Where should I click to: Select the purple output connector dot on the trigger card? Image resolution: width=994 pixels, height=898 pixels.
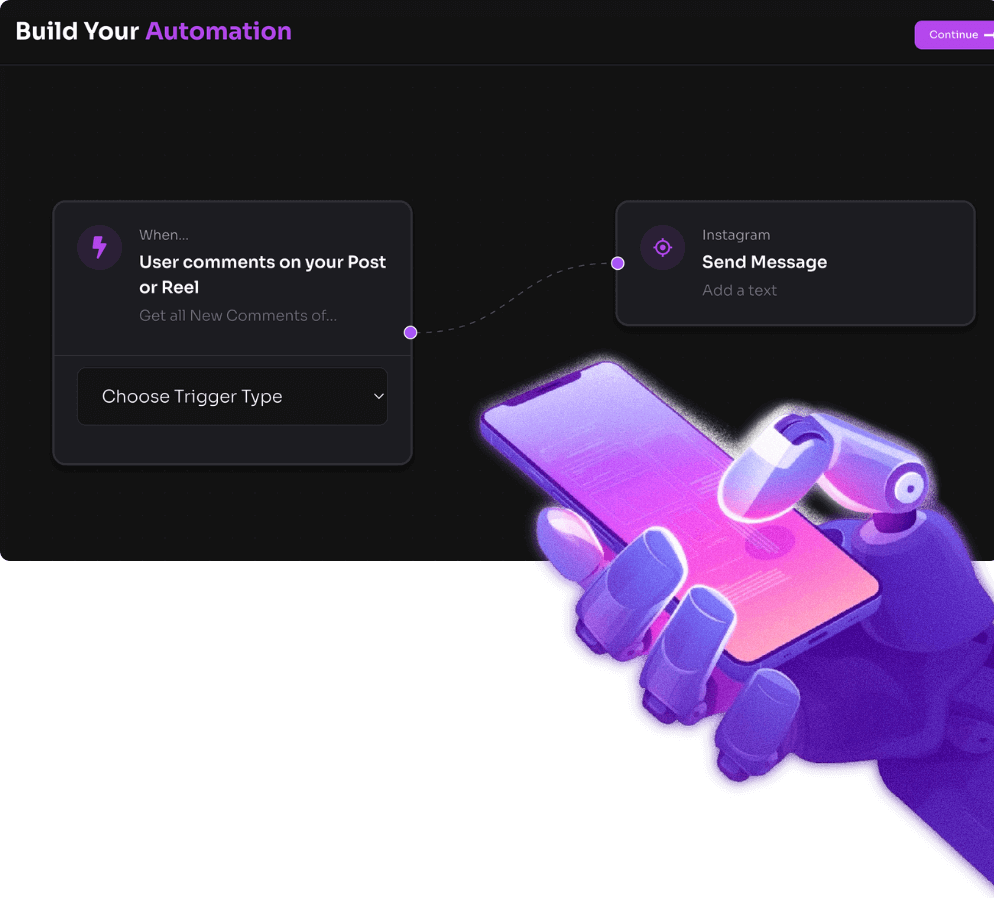[410, 332]
